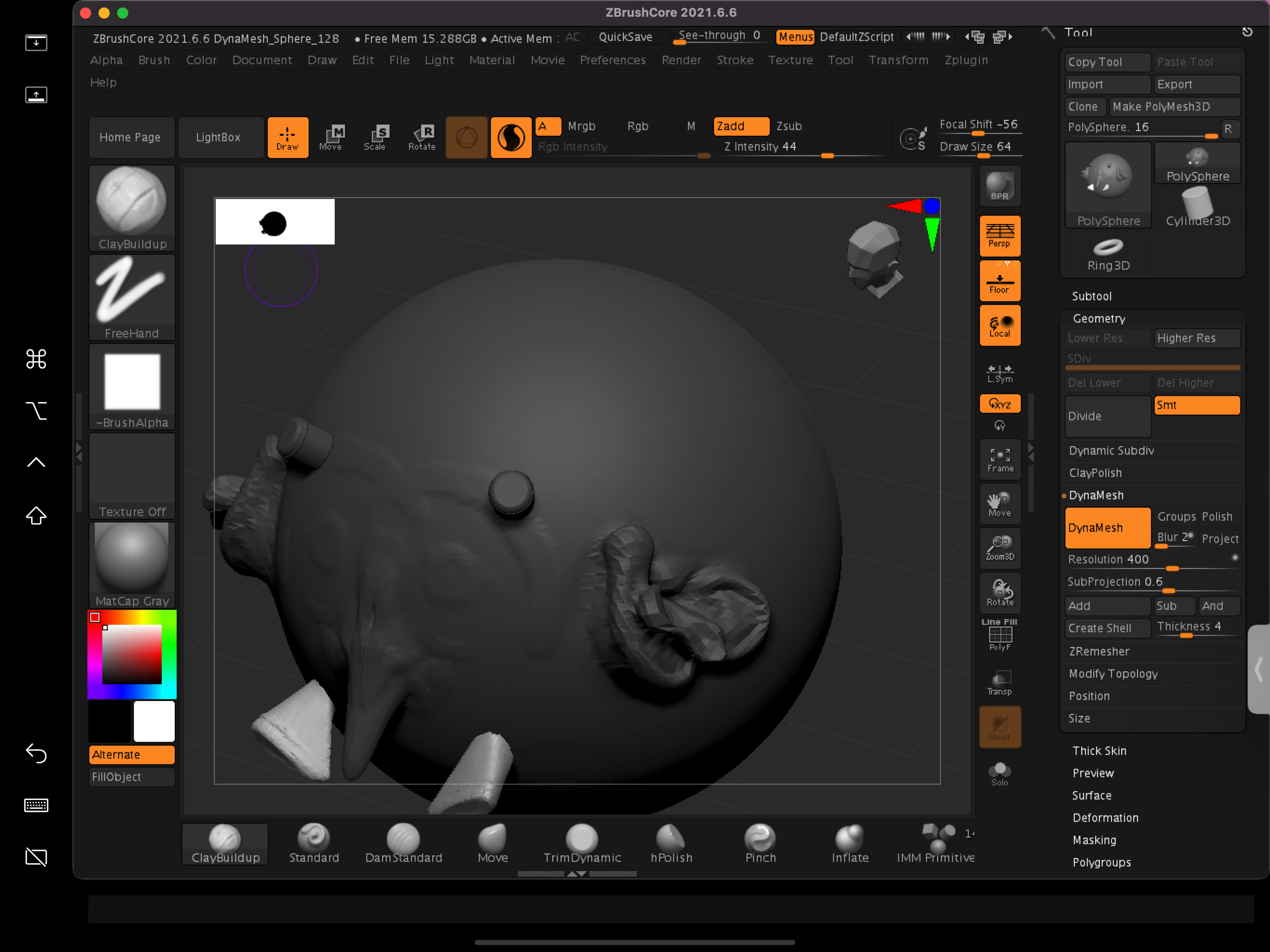Image resolution: width=1270 pixels, height=952 pixels.
Task: Toggle Persp perspective view
Action: 1000,235
